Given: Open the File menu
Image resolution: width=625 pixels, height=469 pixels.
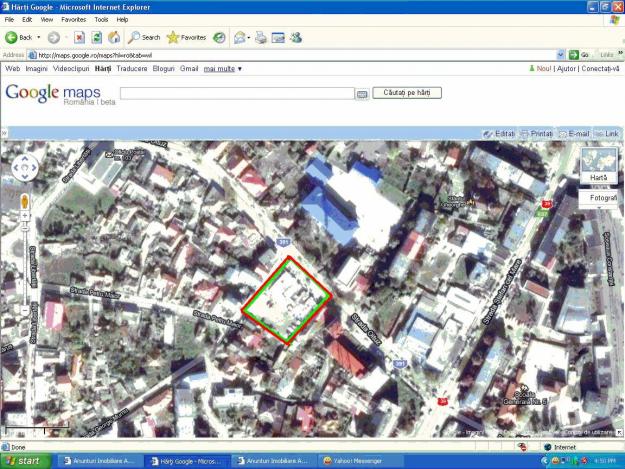Looking at the screenshot, I should pos(9,20).
